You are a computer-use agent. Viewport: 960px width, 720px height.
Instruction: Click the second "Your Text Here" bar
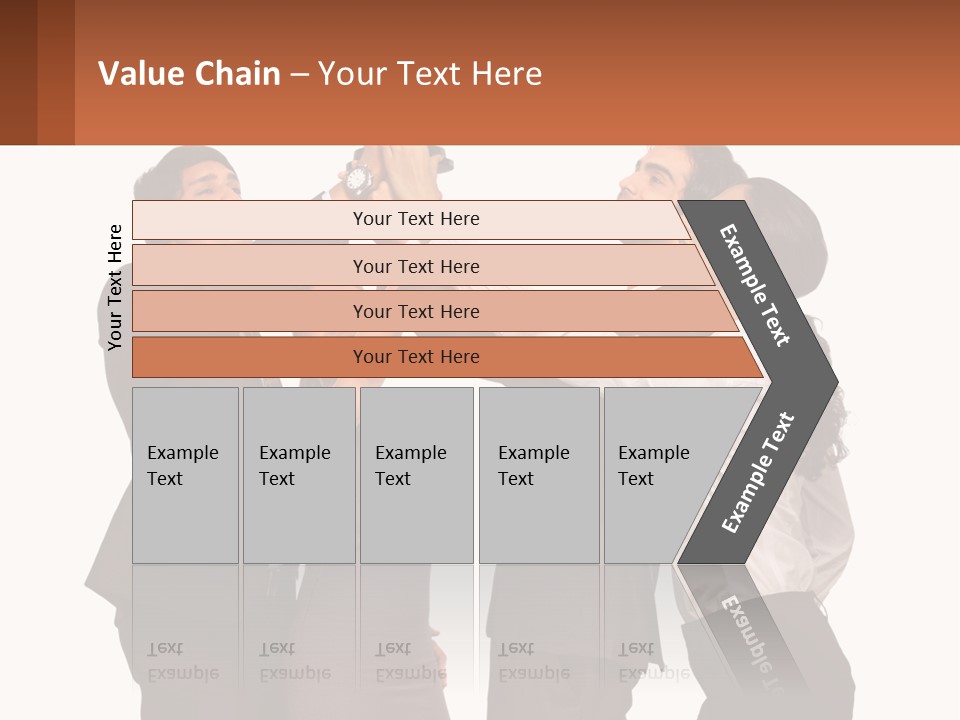415,266
